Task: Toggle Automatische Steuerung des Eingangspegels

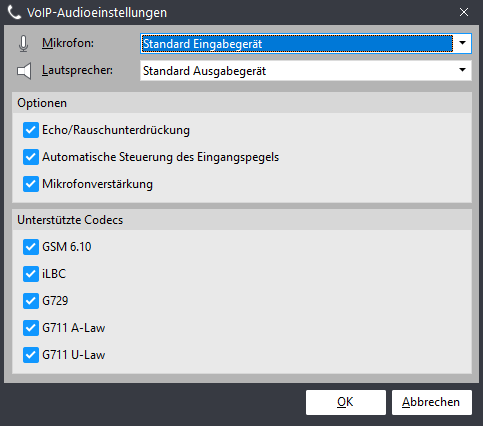Action: 31,157
